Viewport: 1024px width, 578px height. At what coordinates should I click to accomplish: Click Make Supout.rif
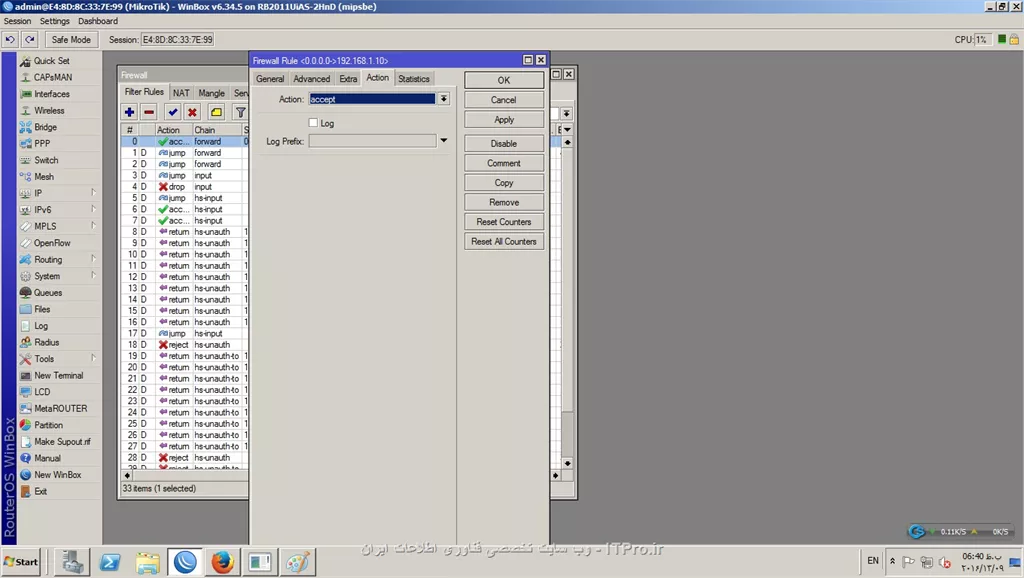pos(62,442)
